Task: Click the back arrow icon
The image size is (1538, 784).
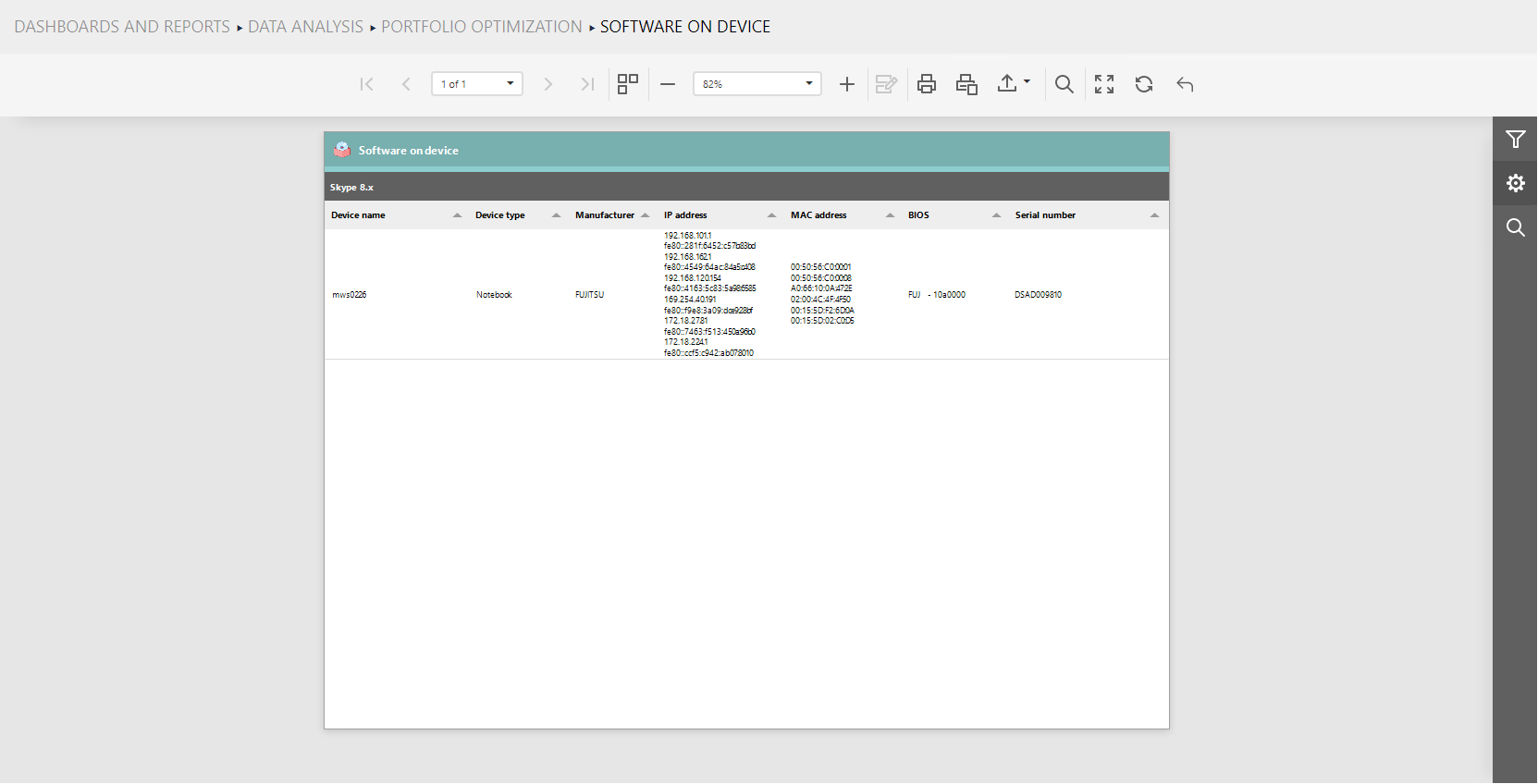Action: click(x=1185, y=84)
